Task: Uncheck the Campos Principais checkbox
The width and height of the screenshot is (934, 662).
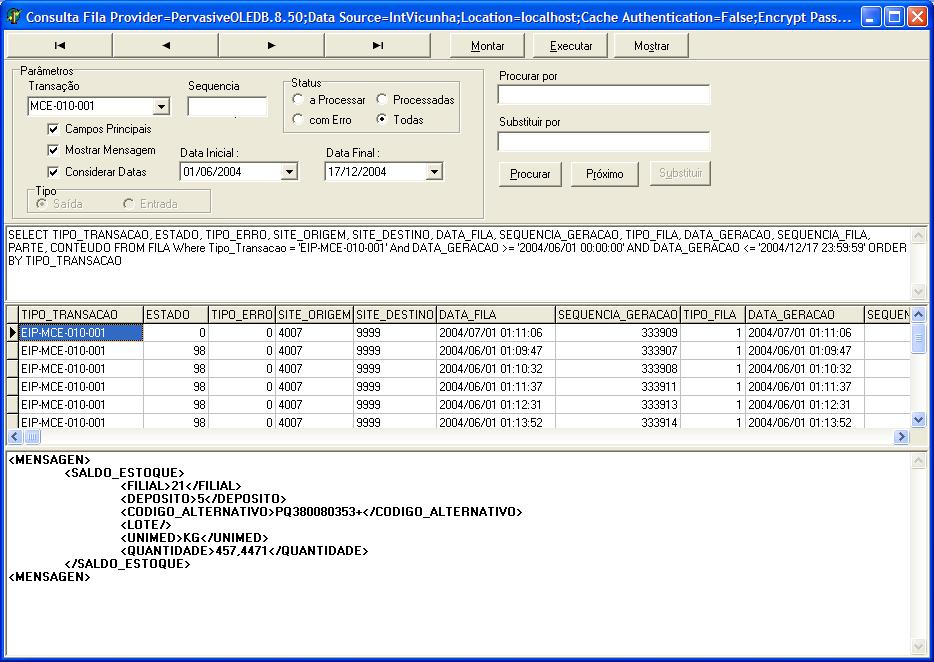Action: (x=53, y=129)
